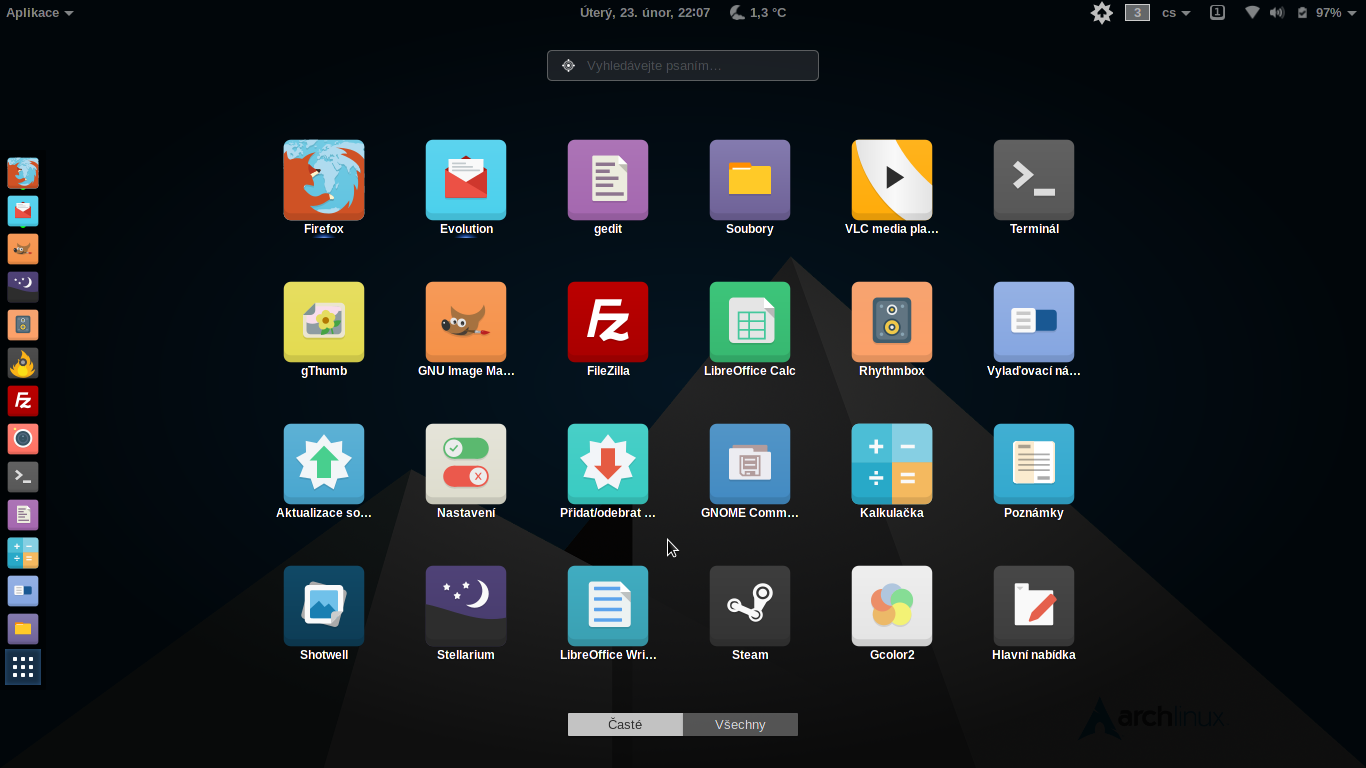Click Stellarium moon icon in the dock
The width and height of the screenshot is (1366, 768).
23,287
